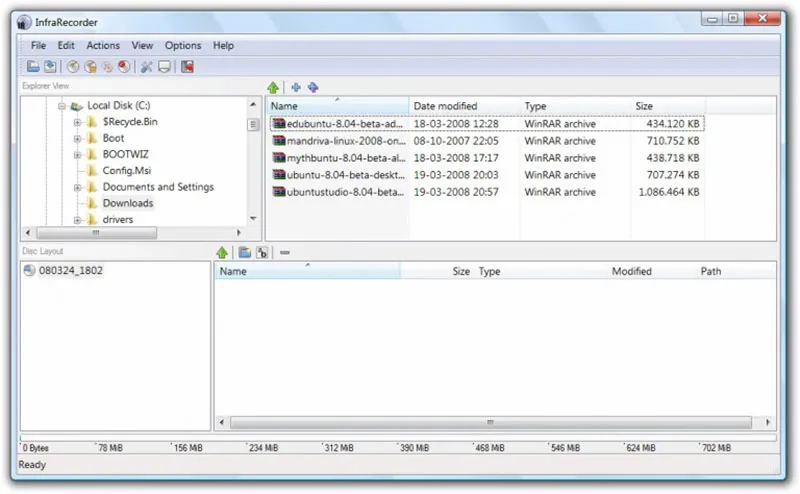Click the Save Project toolbar icon

(x=50, y=66)
